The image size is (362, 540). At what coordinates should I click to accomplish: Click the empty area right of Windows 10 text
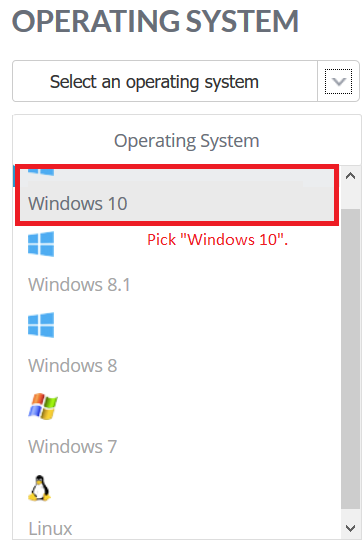231,203
